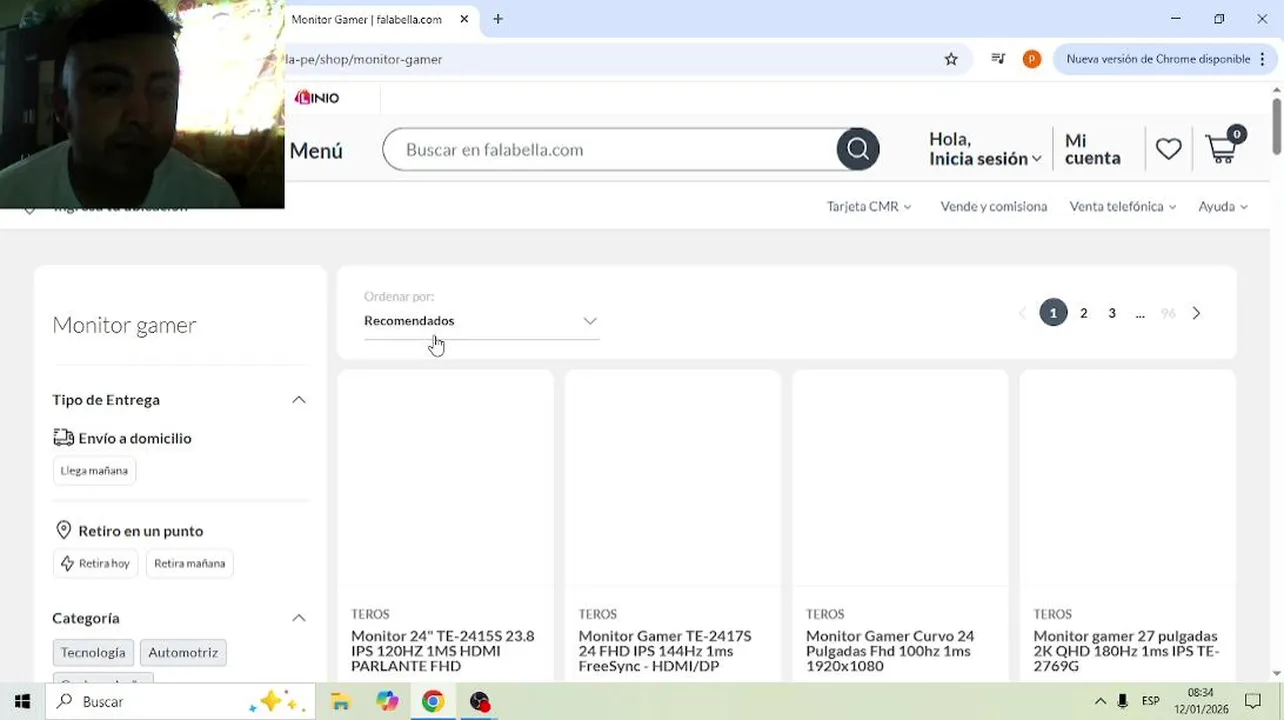Show hidden system tray icons
1284x720 pixels.
pos(1100,702)
